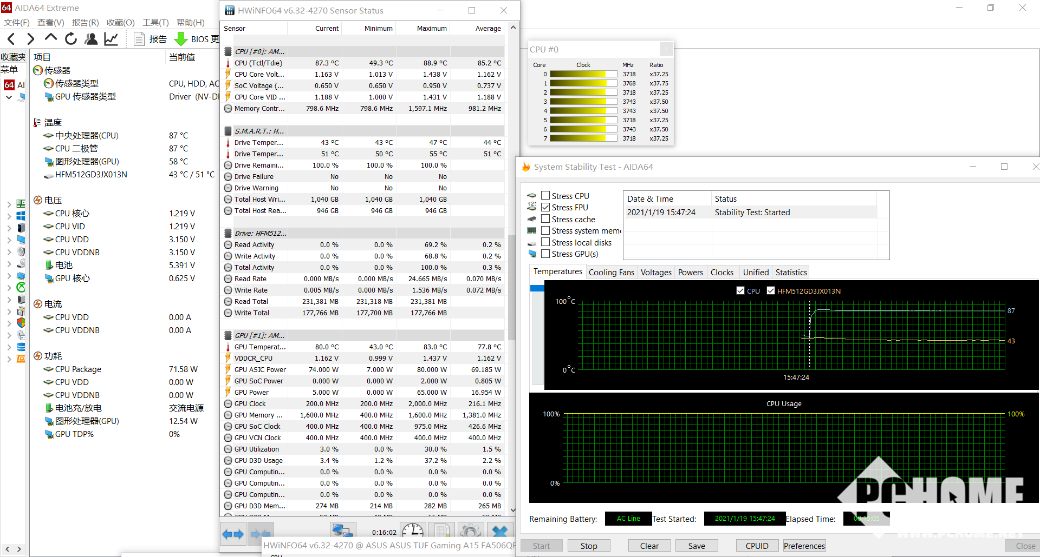Switch to the Clocks tab
1040x557 pixels.
point(722,272)
